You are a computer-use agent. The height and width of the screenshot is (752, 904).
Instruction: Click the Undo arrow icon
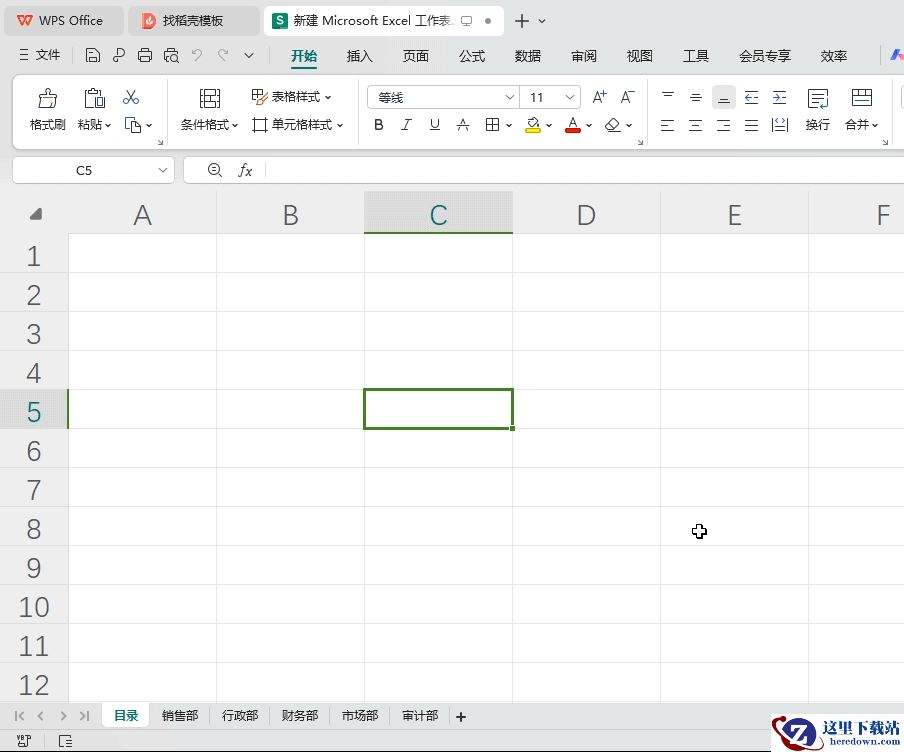pyautogui.click(x=197, y=55)
